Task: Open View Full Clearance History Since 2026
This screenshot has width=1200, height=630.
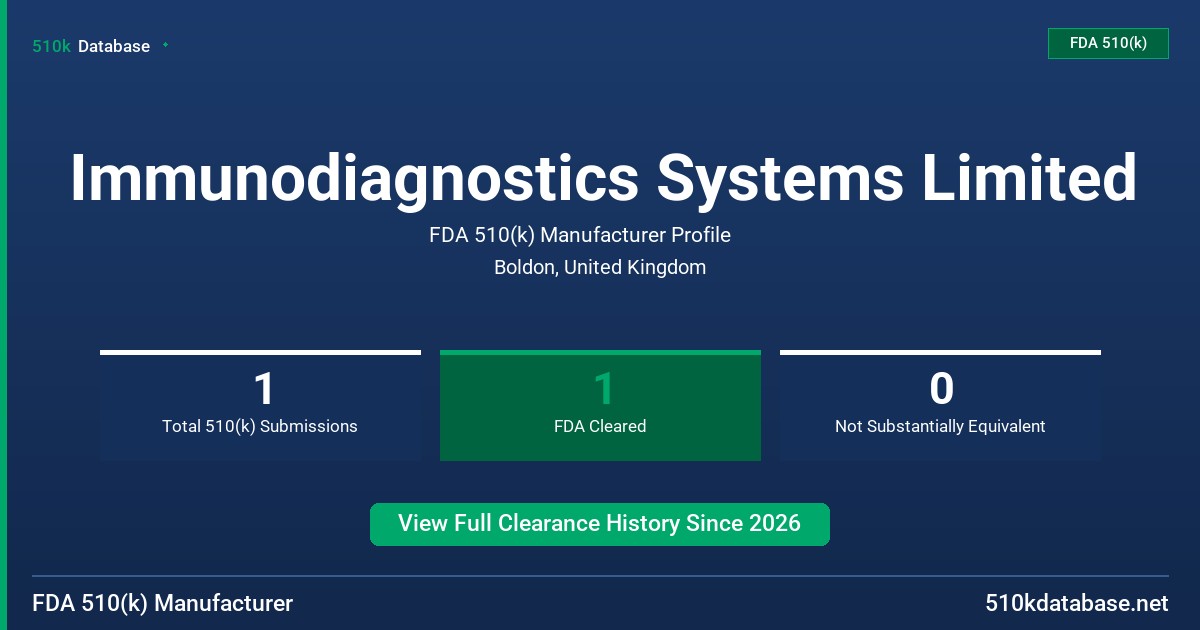Action: click(x=600, y=524)
